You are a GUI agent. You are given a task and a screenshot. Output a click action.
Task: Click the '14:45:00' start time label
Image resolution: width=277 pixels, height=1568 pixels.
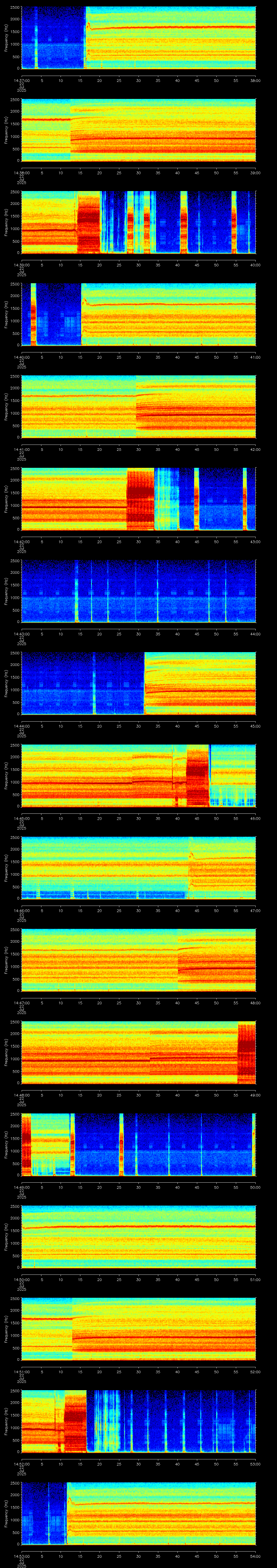point(22,818)
